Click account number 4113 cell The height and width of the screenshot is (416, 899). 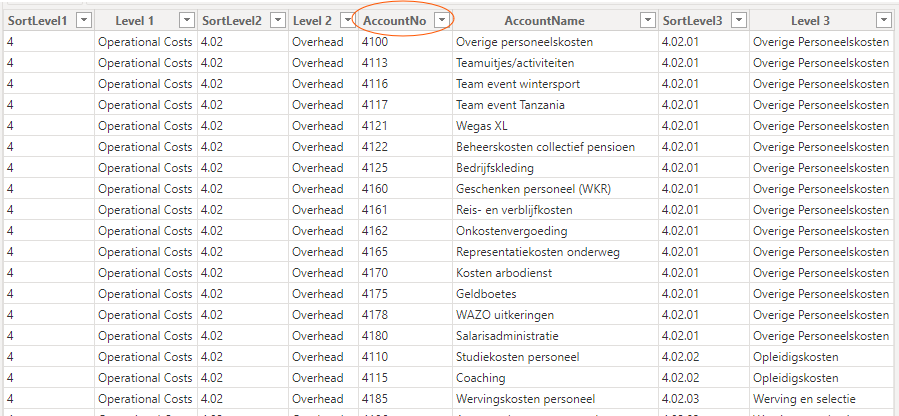click(x=405, y=63)
